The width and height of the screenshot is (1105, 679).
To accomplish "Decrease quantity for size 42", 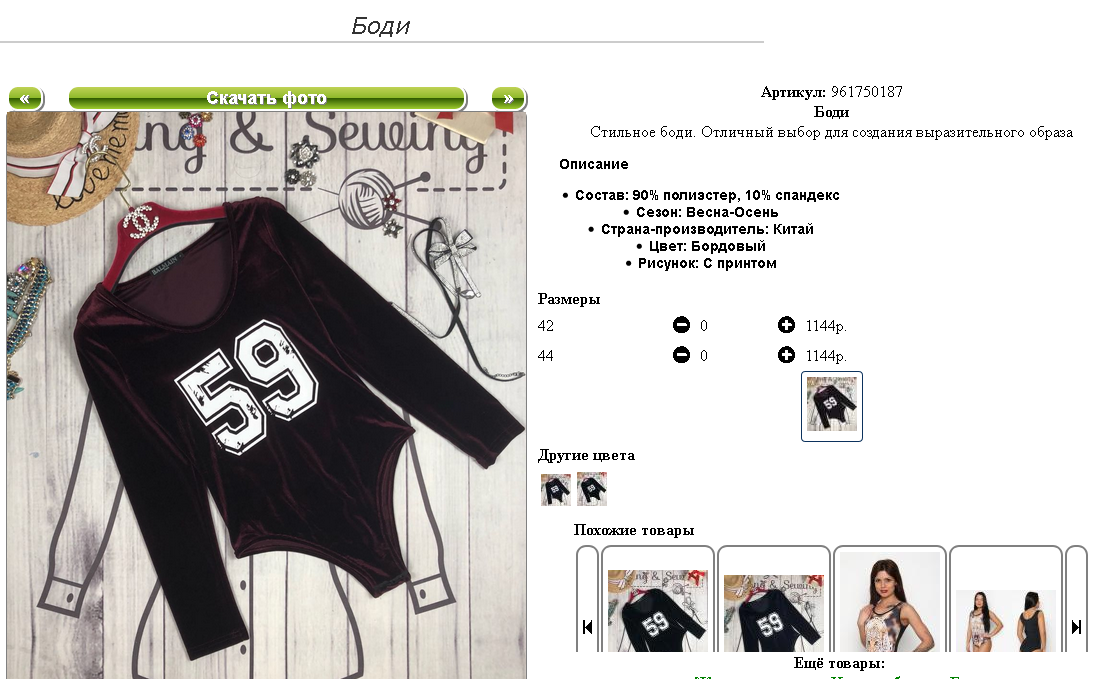I will 681,325.
